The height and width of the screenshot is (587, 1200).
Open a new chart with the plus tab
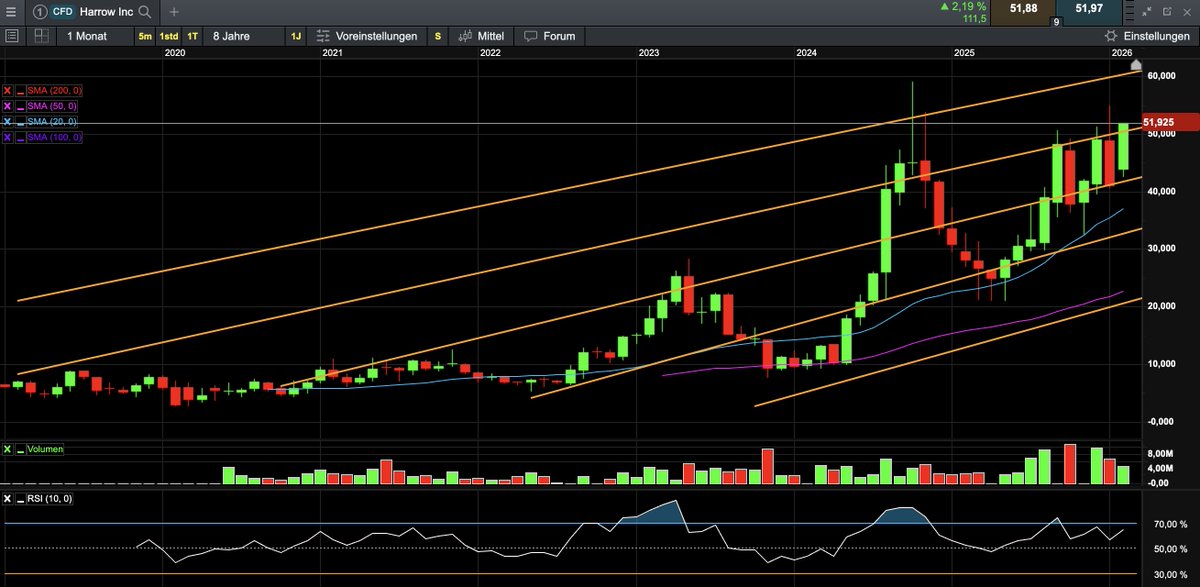(174, 12)
